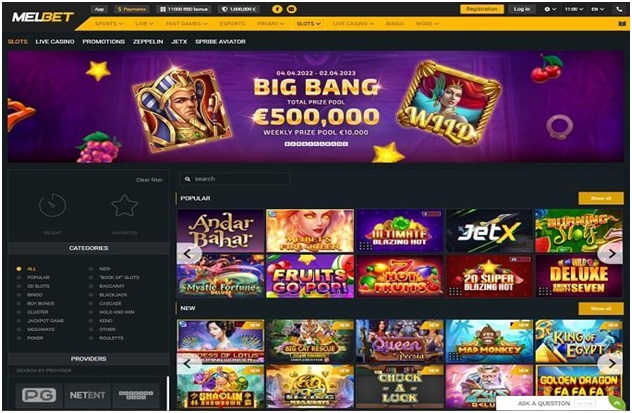The image size is (632, 413).
Task: Open the Spribe Aviator tab
Action: coord(220,42)
